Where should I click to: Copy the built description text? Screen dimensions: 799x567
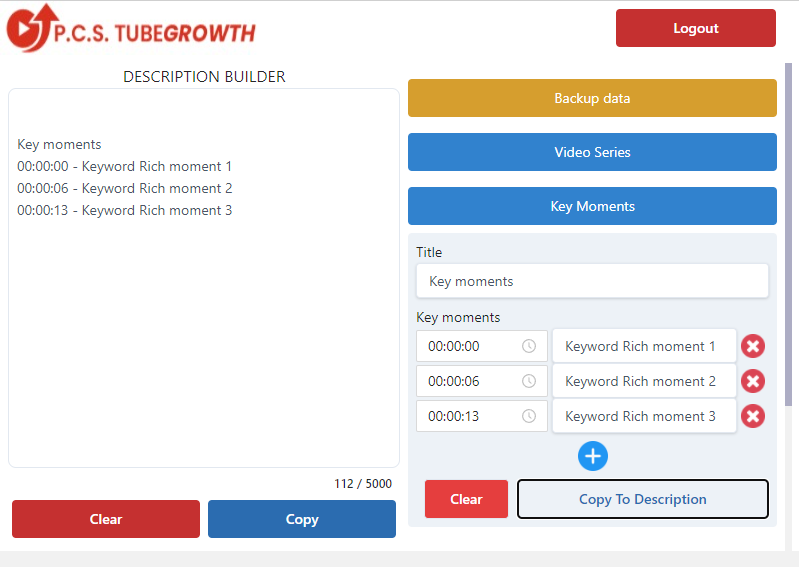pyautogui.click(x=302, y=519)
